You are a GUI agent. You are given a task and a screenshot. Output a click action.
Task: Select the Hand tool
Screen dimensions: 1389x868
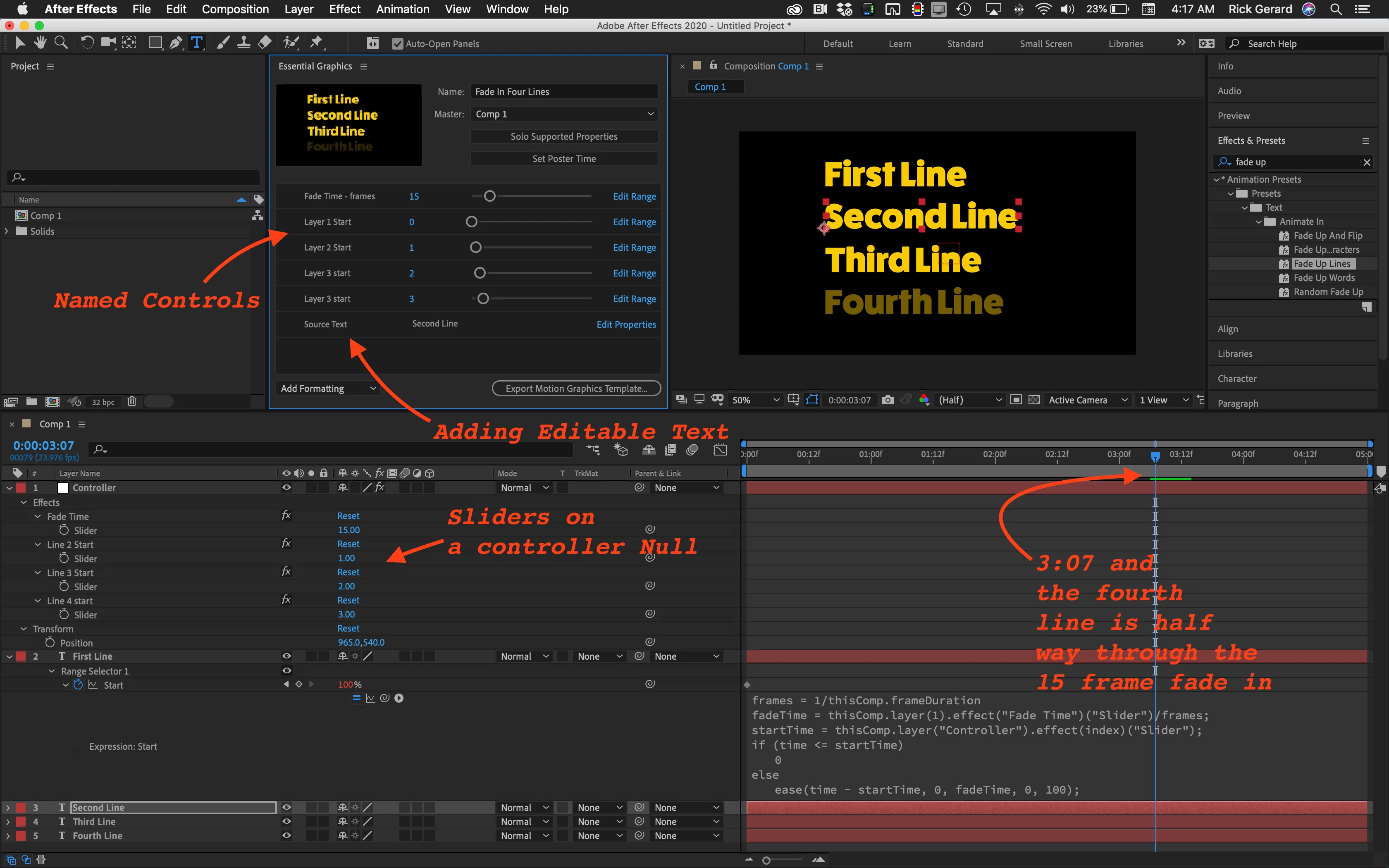coord(40,43)
